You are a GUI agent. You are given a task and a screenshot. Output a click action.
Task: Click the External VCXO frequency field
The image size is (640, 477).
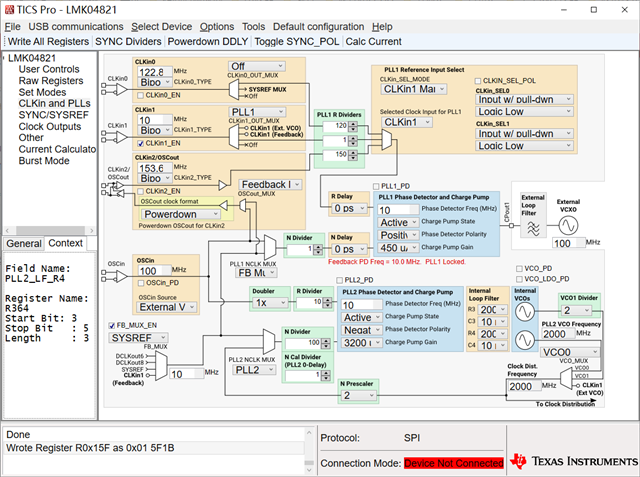pyautogui.click(x=567, y=243)
